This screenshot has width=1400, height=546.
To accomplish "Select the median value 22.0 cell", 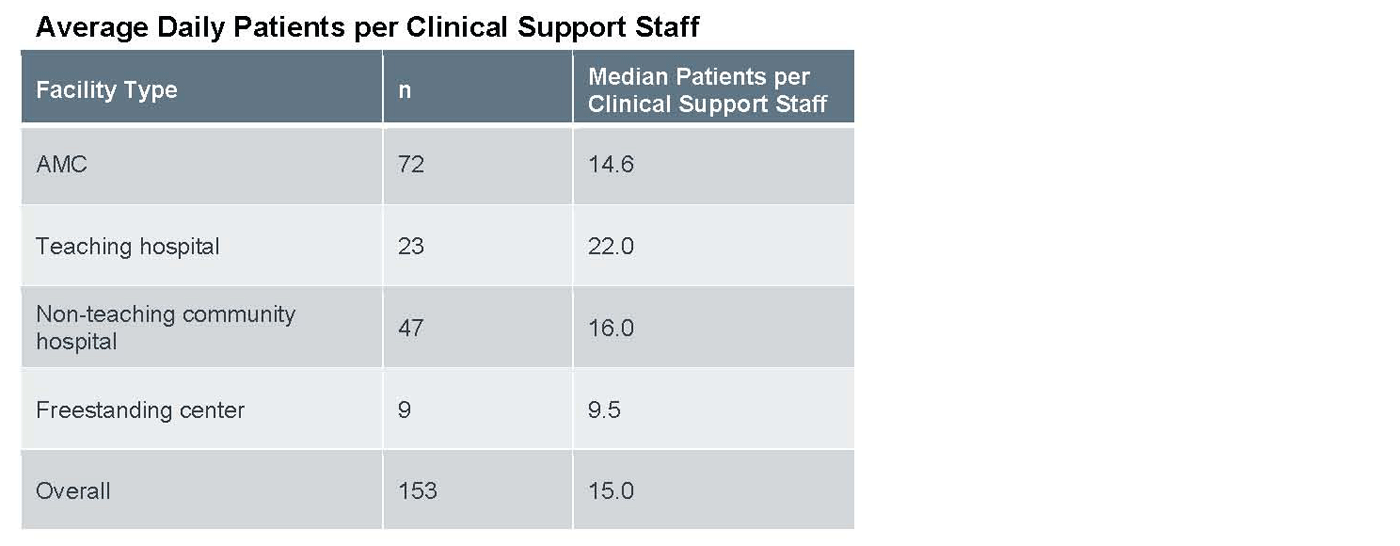I will [x=610, y=246].
